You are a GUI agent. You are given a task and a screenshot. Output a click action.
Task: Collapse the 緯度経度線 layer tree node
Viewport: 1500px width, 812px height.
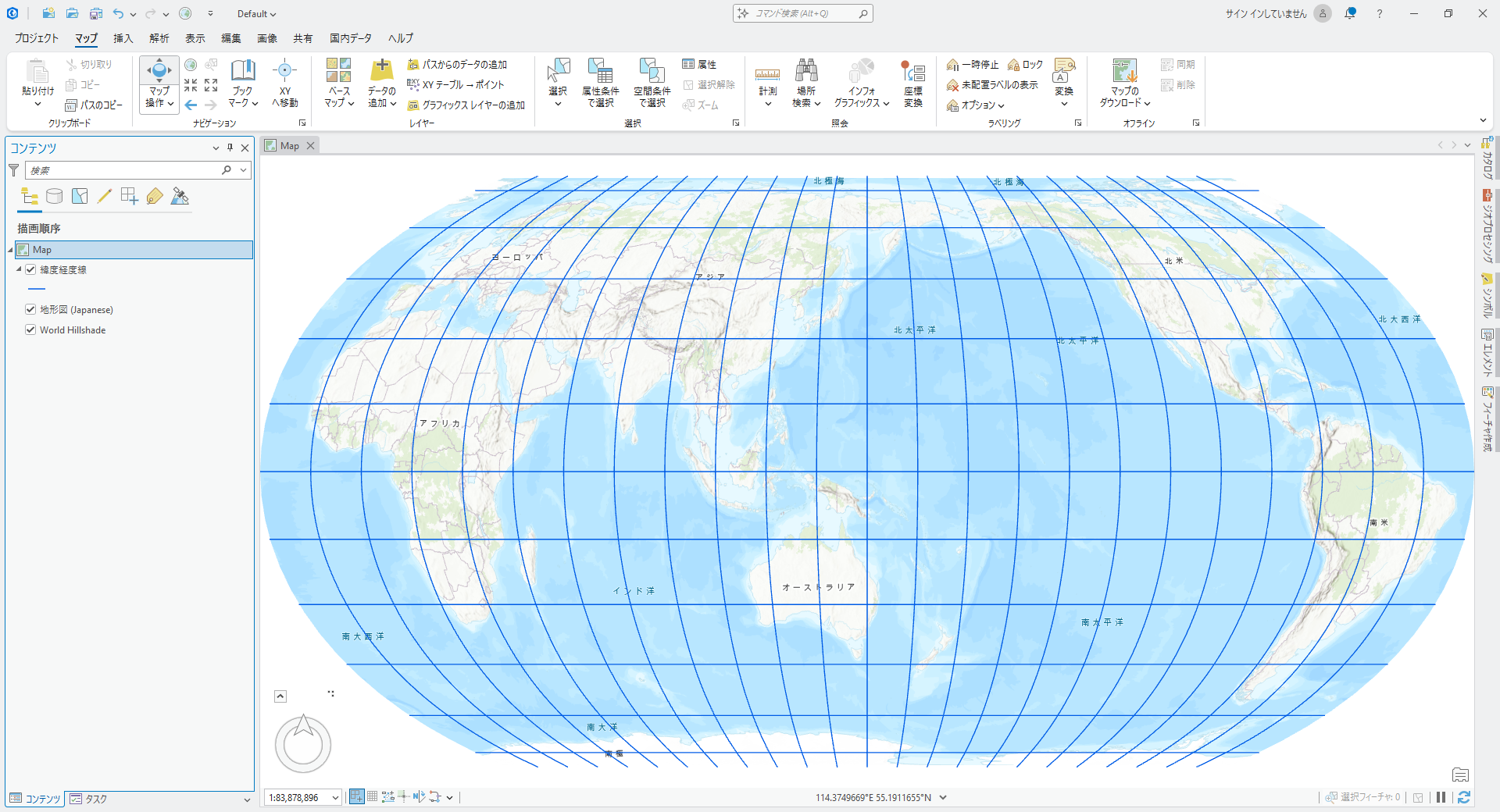(x=19, y=269)
